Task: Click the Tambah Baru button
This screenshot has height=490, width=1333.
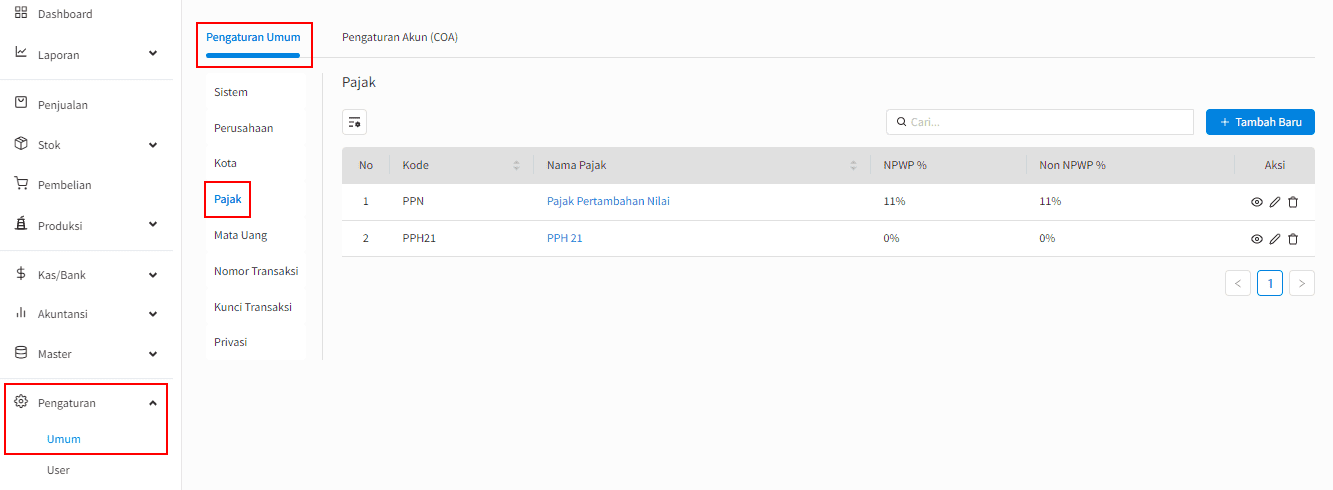Action: pyautogui.click(x=1260, y=122)
